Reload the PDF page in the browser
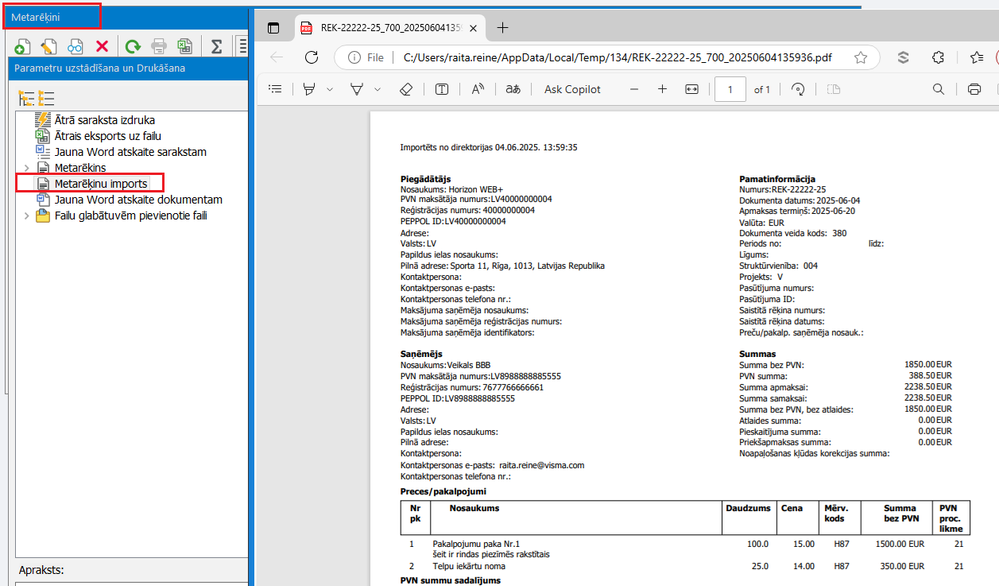Image resolution: width=999 pixels, height=586 pixels. [312, 57]
